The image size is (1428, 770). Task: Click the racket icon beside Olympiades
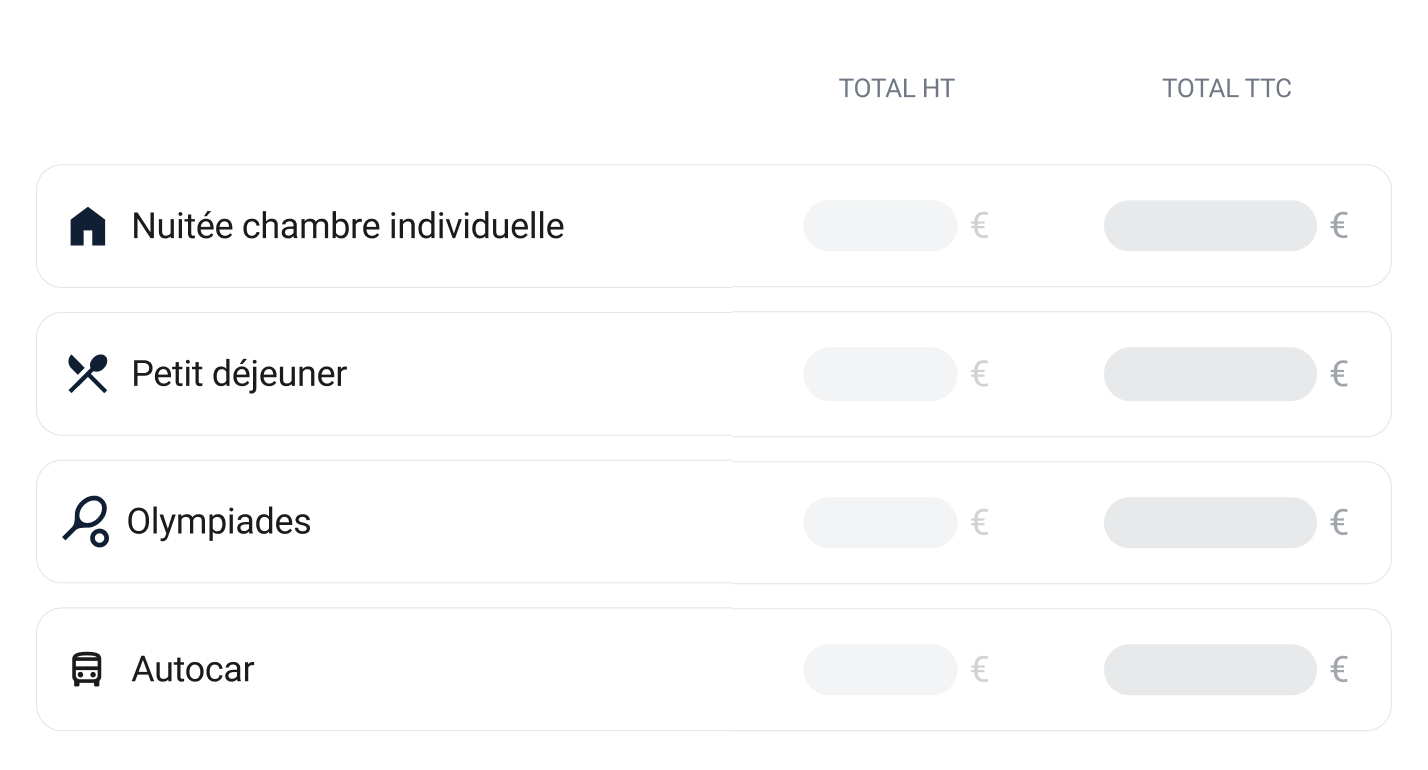point(86,521)
